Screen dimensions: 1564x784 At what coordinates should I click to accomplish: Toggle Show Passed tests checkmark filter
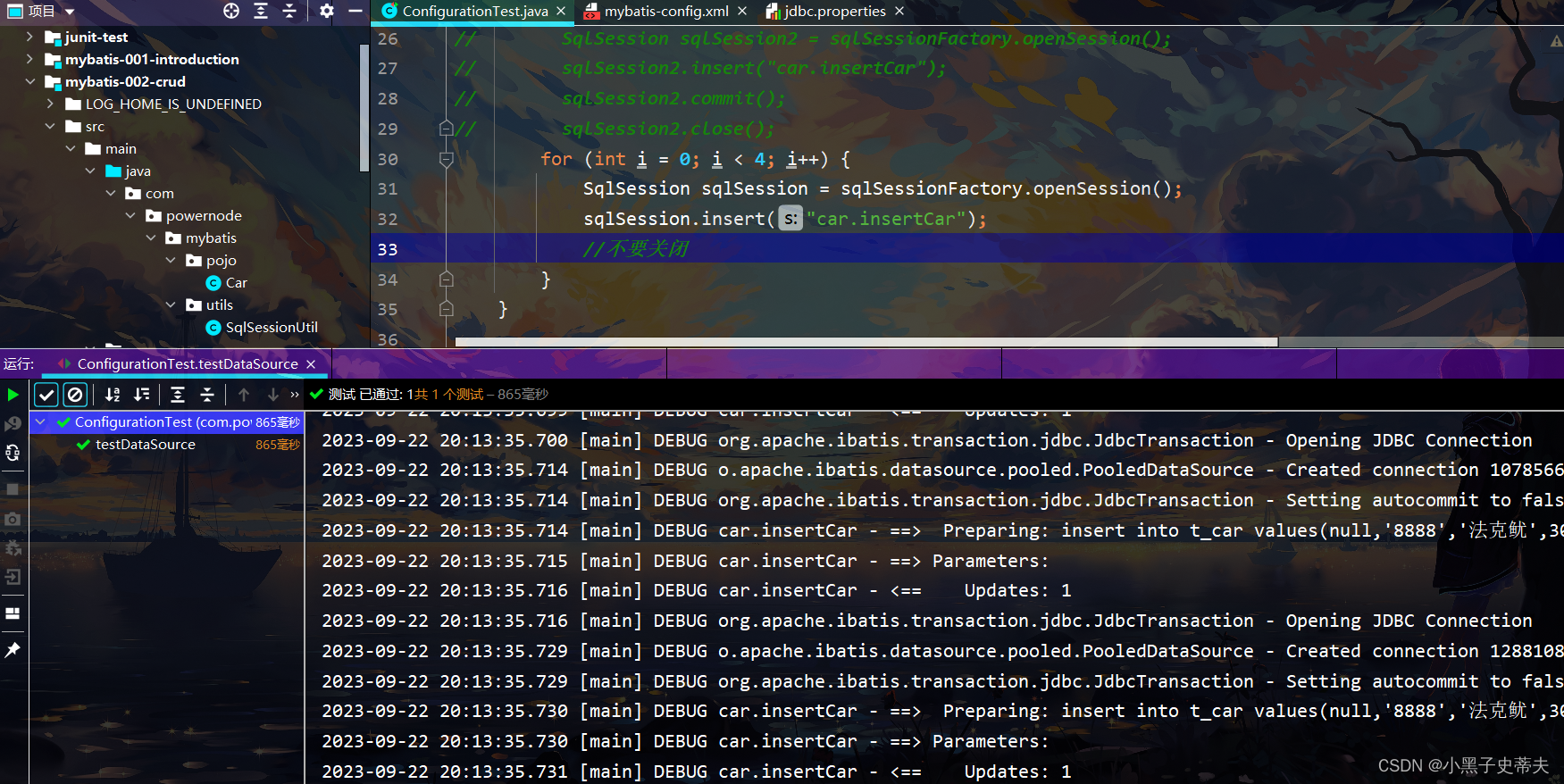[46, 394]
